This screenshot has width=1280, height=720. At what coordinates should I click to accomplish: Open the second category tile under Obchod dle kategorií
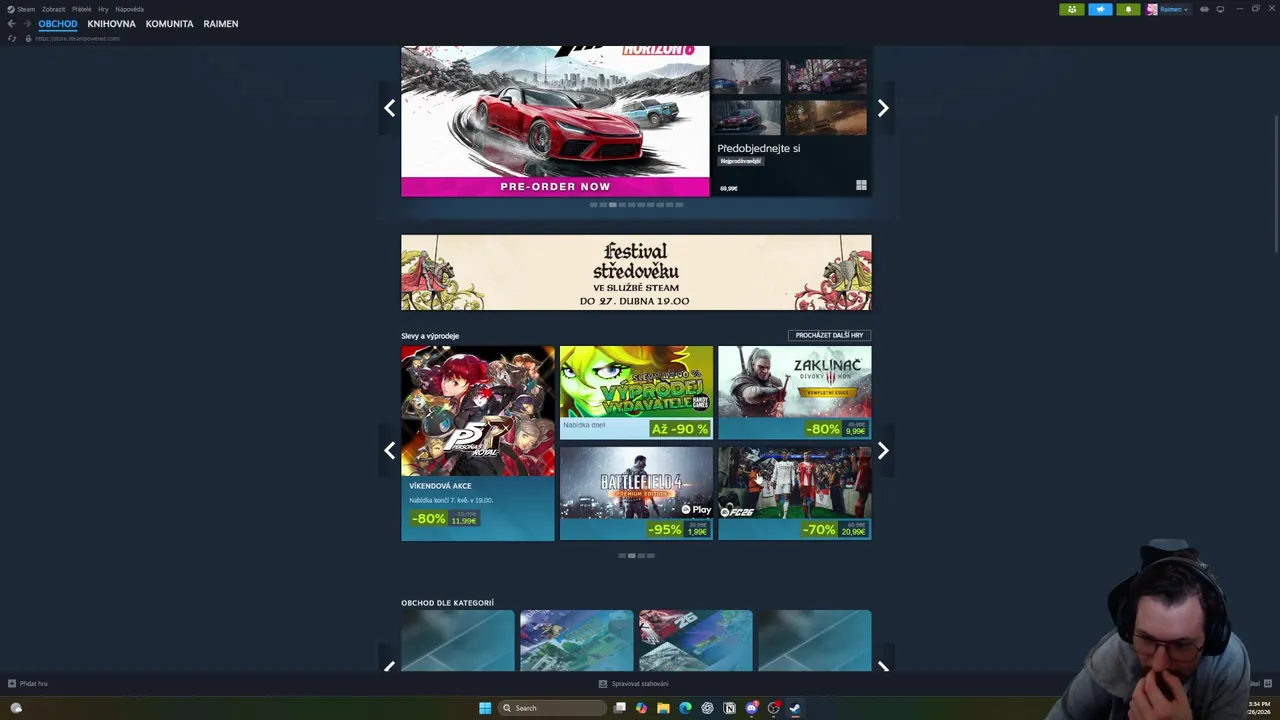pos(576,641)
